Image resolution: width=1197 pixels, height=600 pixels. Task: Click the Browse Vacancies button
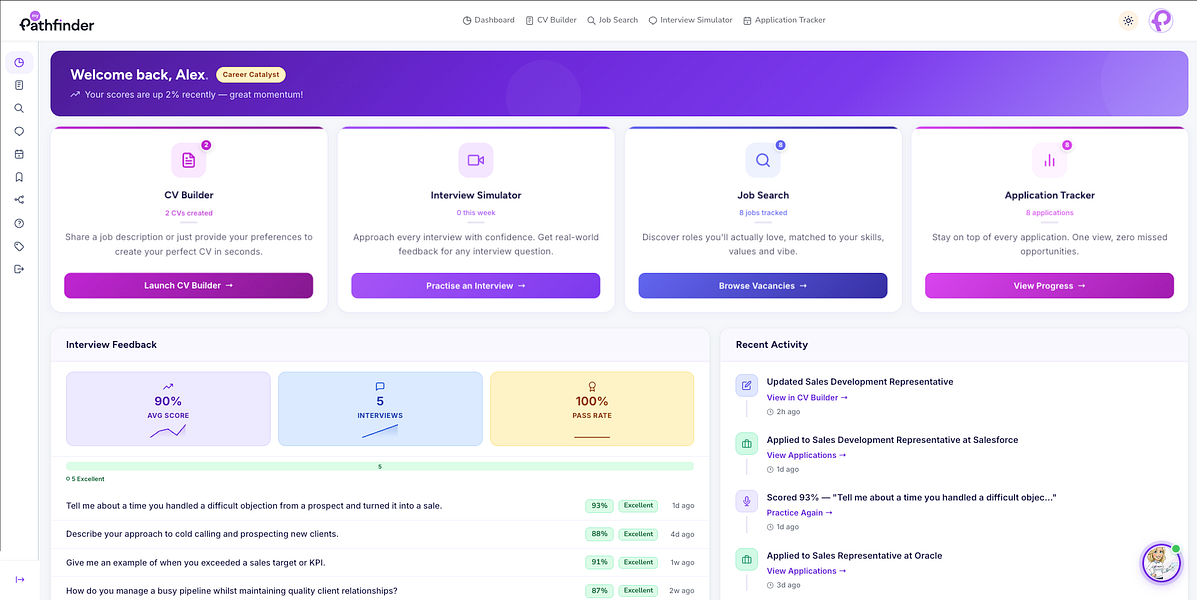[x=763, y=285]
